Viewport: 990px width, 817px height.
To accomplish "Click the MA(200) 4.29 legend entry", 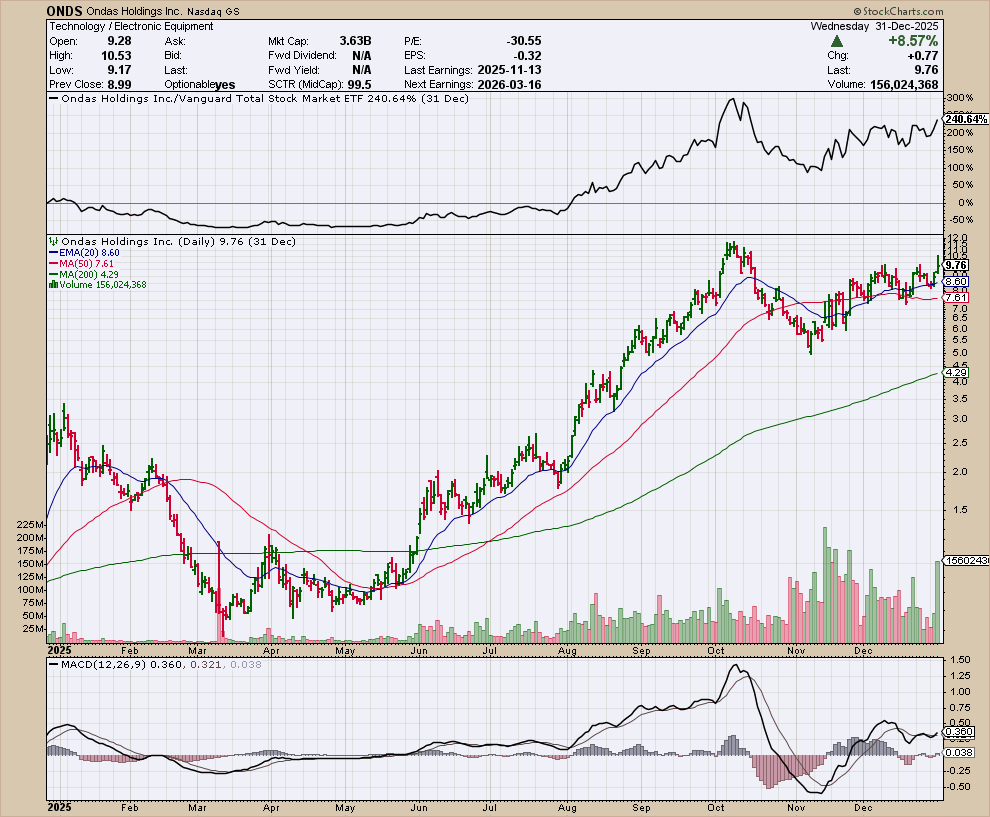I will (x=84, y=274).
